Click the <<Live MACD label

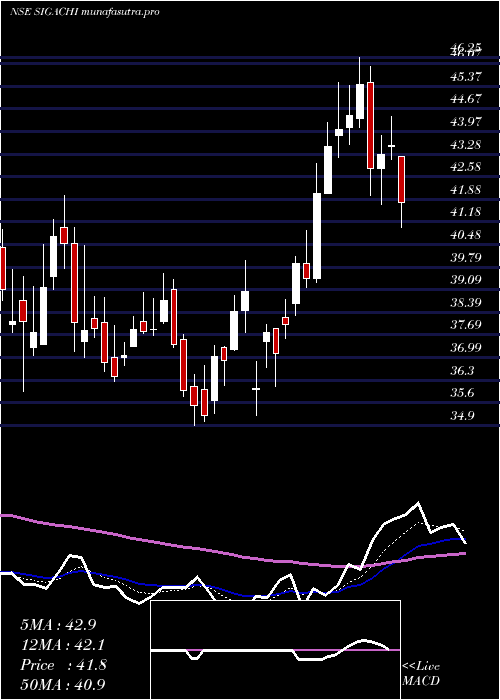tap(421, 674)
